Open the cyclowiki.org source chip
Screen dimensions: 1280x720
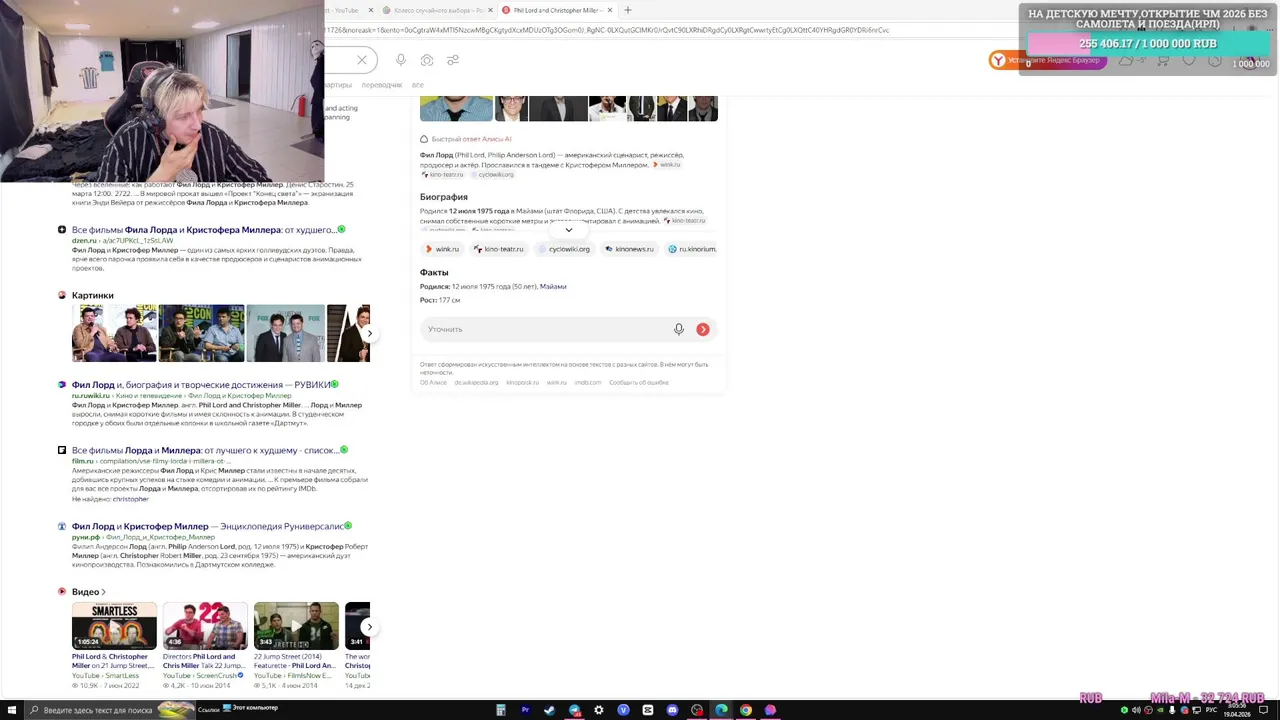click(x=564, y=249)
